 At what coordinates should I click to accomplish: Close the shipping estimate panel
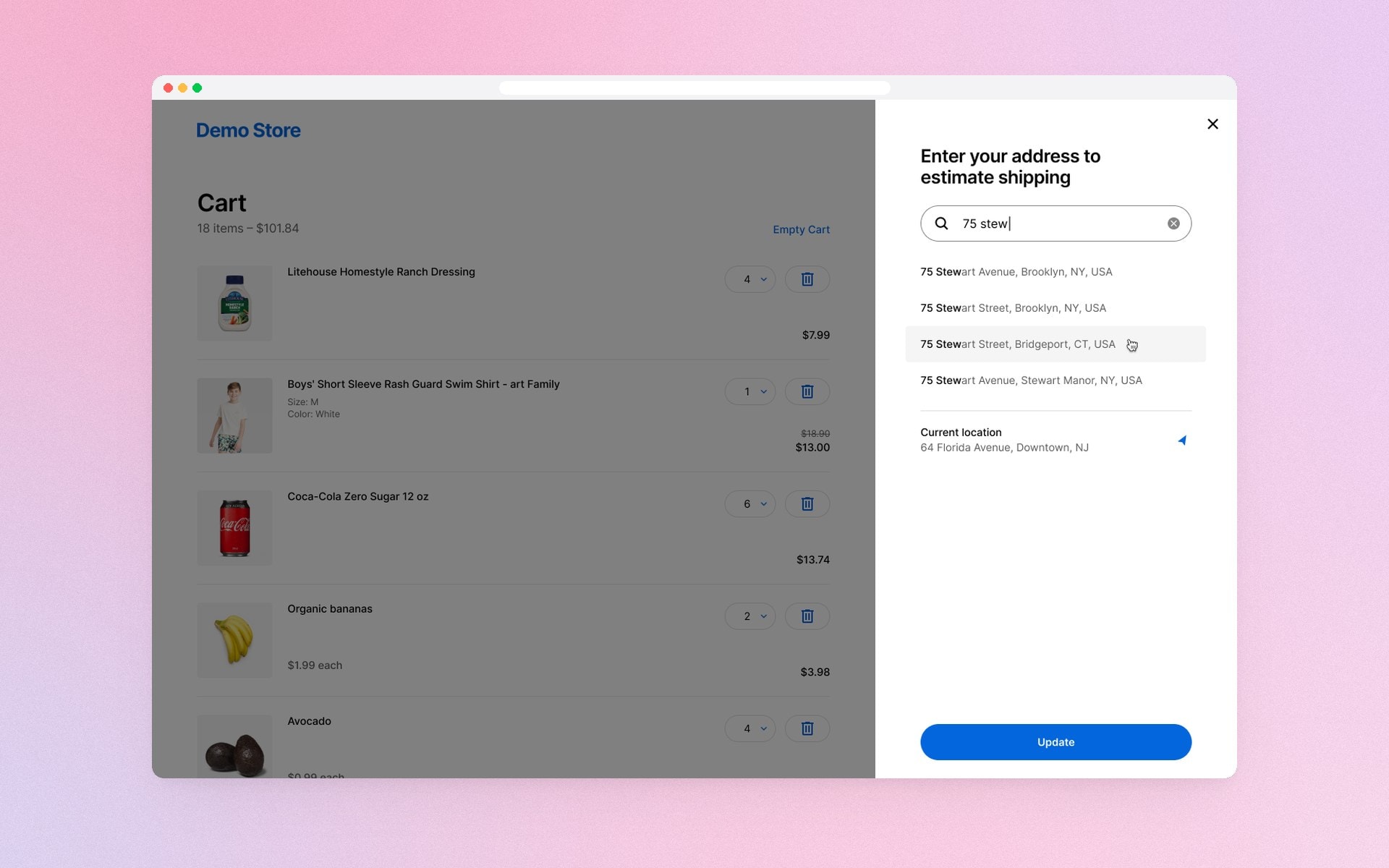(x=1212, y=124)
